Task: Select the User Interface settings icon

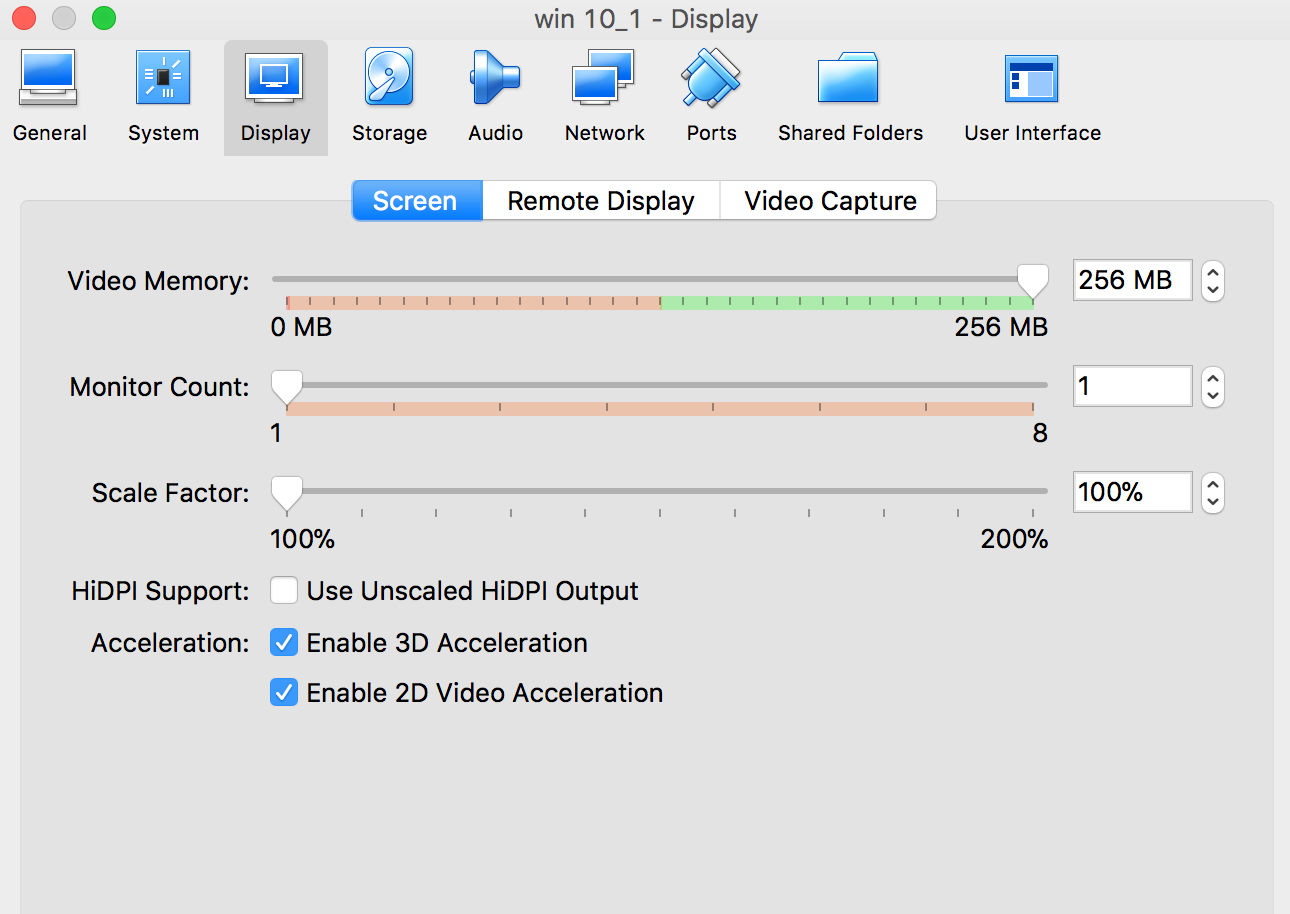Action: click(x=1032, y=81)
